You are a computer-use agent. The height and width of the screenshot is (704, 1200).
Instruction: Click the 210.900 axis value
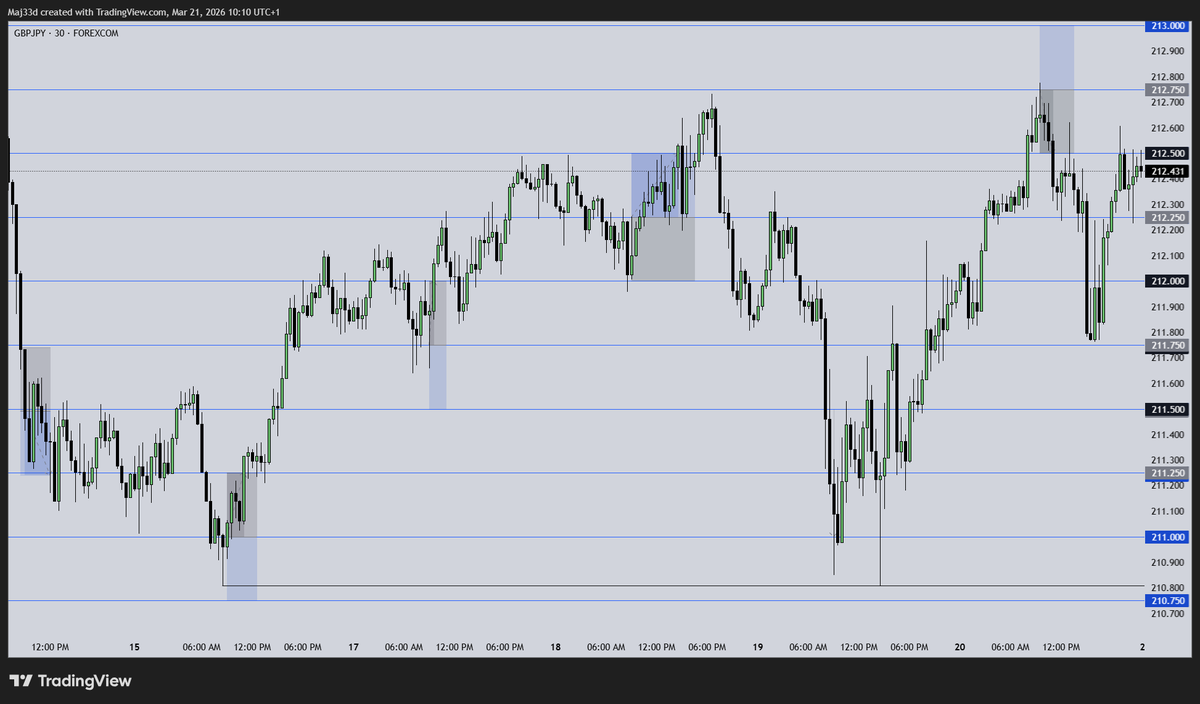coord(1167,563)
